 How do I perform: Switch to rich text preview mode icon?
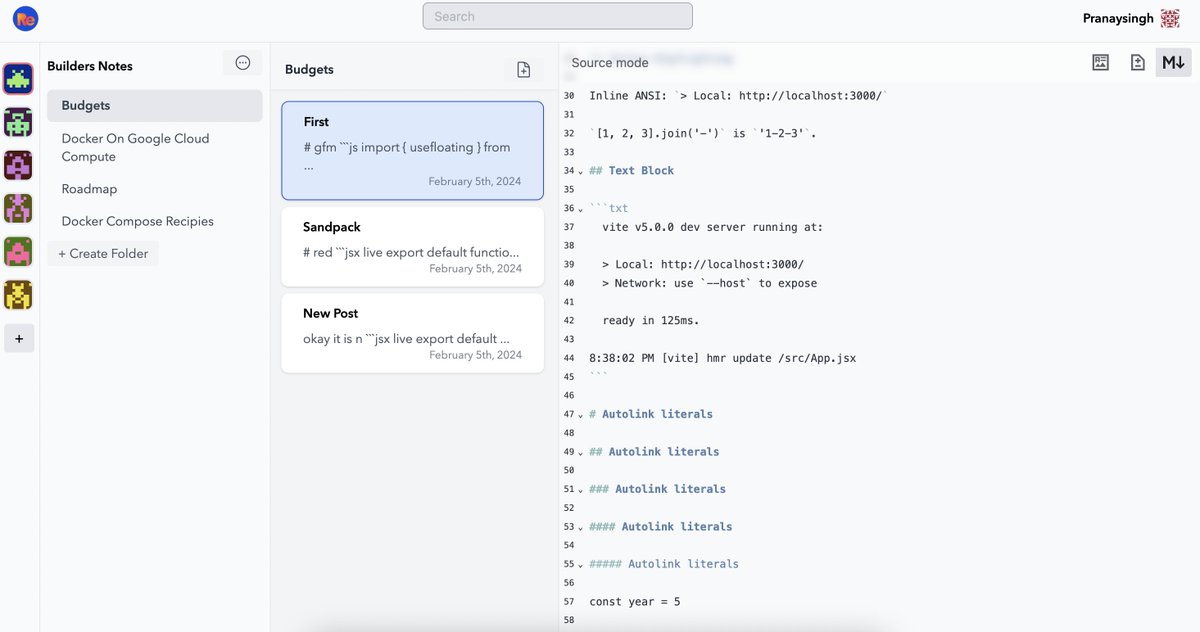point(1100,62)
